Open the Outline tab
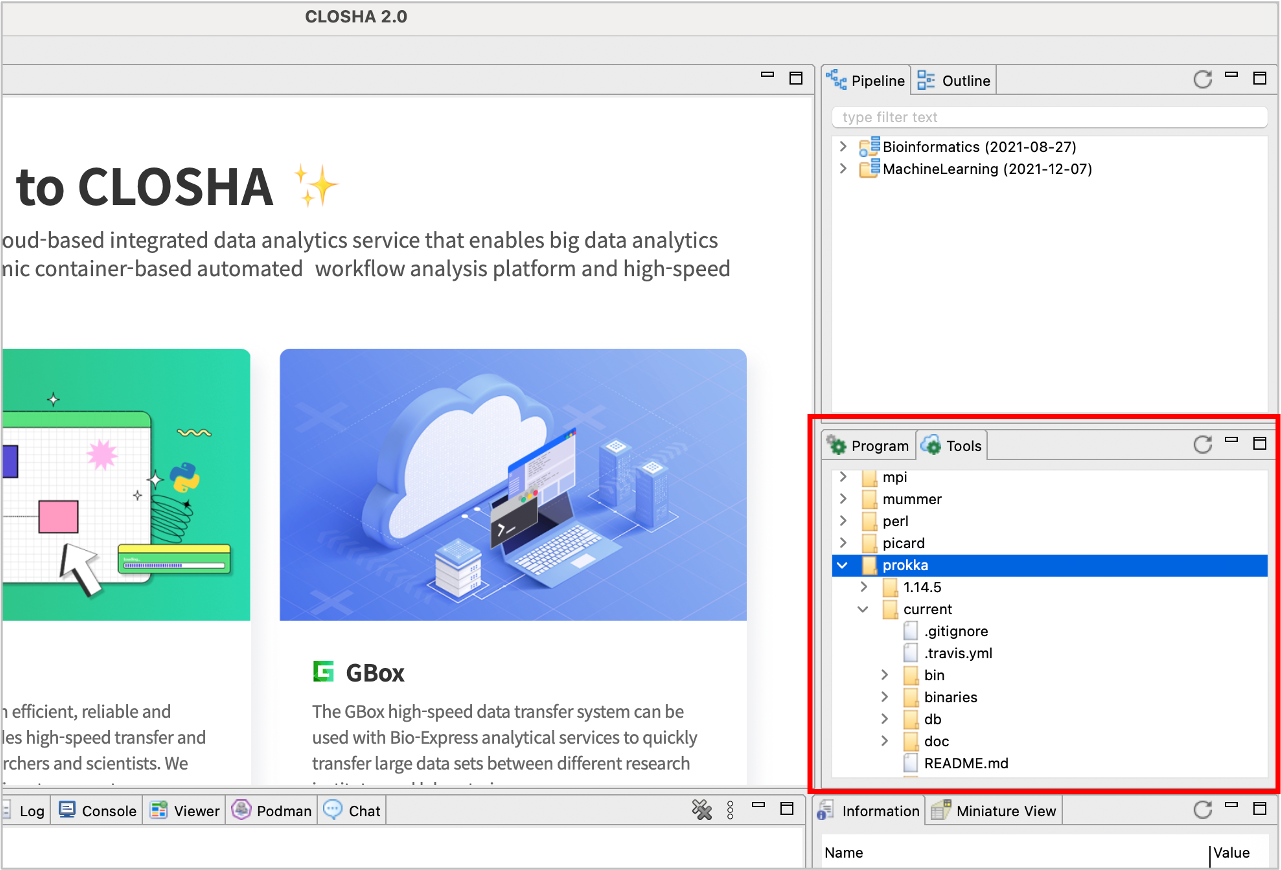Image resolution: width=1281 pixels, height=870 pixels. pyautogui.click(x=954, y=81)
